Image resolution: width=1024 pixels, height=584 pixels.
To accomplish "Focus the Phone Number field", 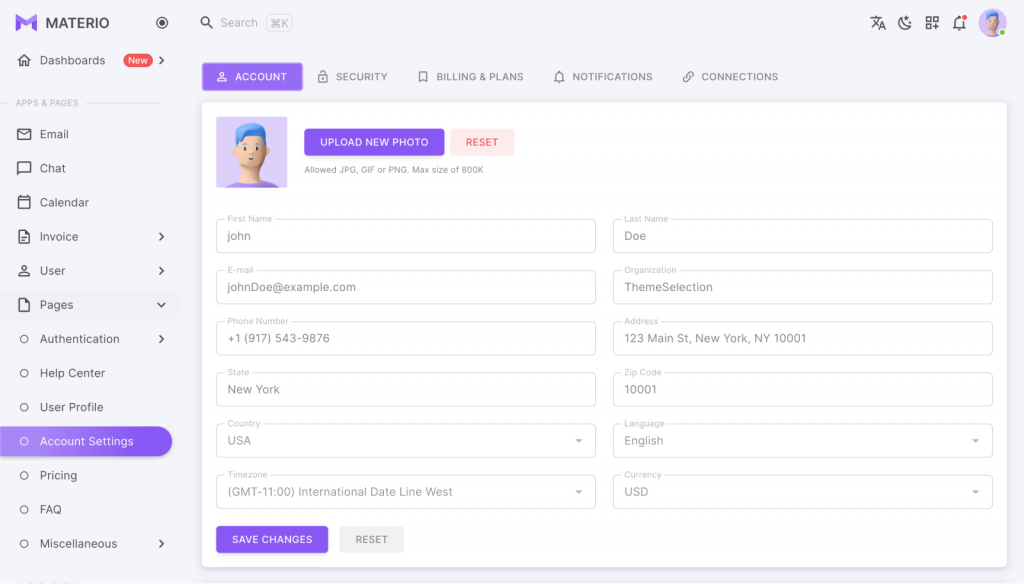I will click(406, 338).
